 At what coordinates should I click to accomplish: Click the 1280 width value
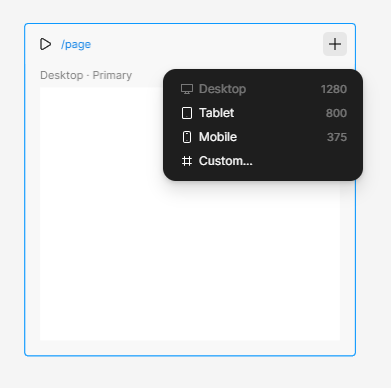coord(334,89)
